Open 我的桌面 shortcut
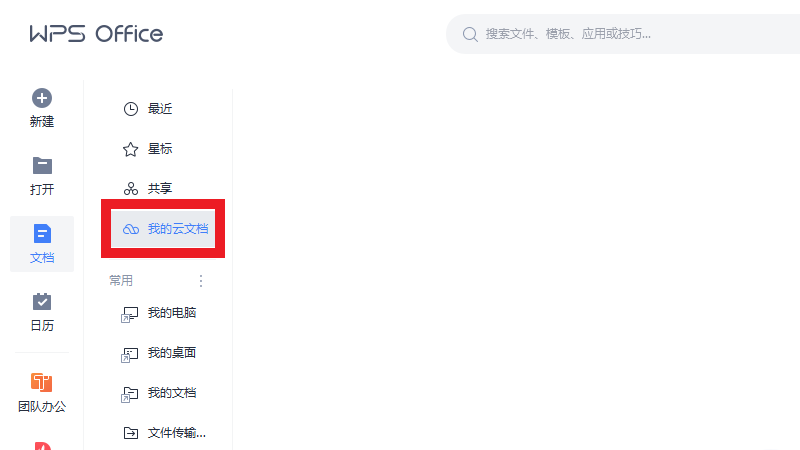The height and width of the screenshot is (450, 800). click(159, 353)
